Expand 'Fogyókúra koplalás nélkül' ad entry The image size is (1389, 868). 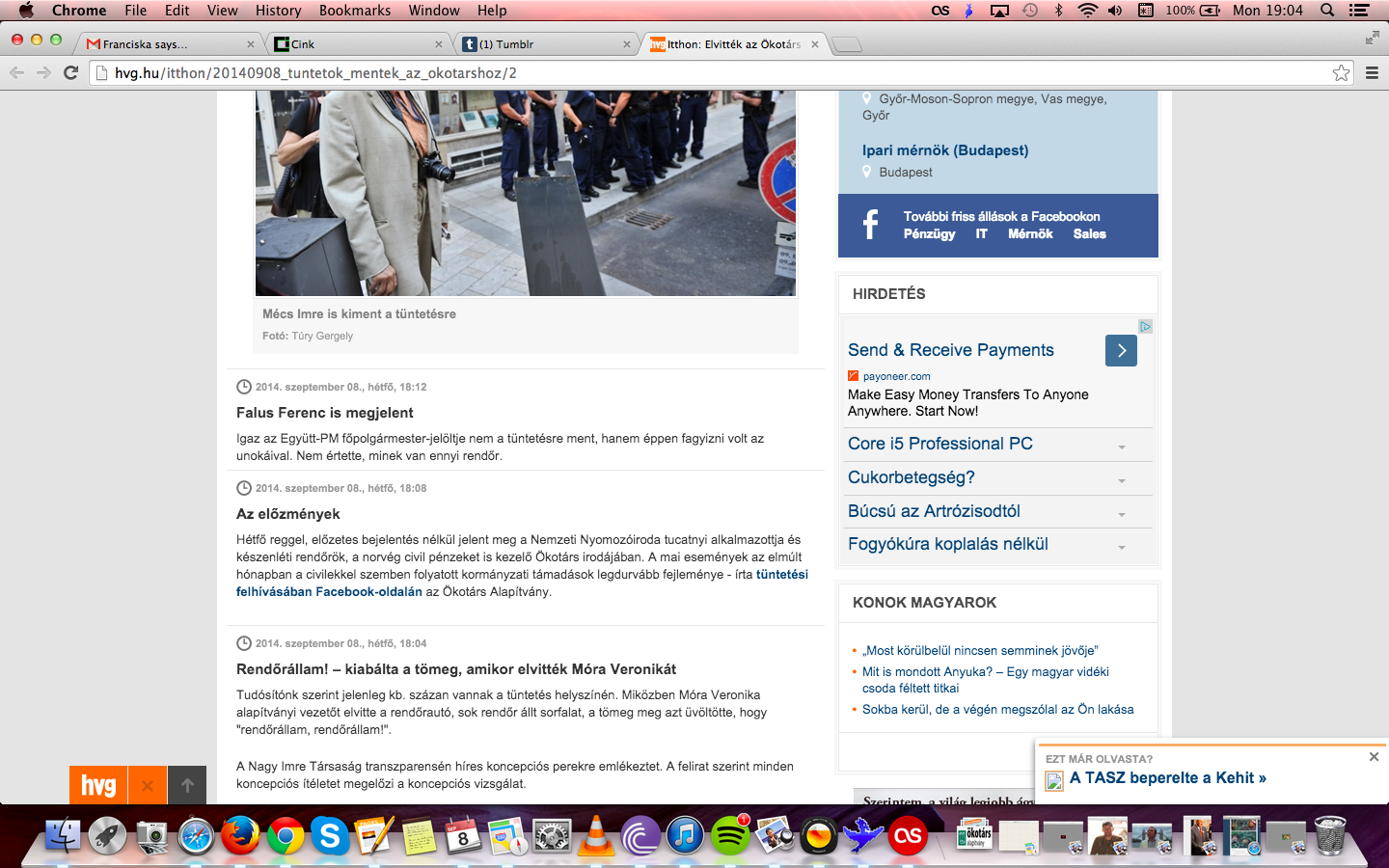pyautogui.click(x=1122, y=547)
